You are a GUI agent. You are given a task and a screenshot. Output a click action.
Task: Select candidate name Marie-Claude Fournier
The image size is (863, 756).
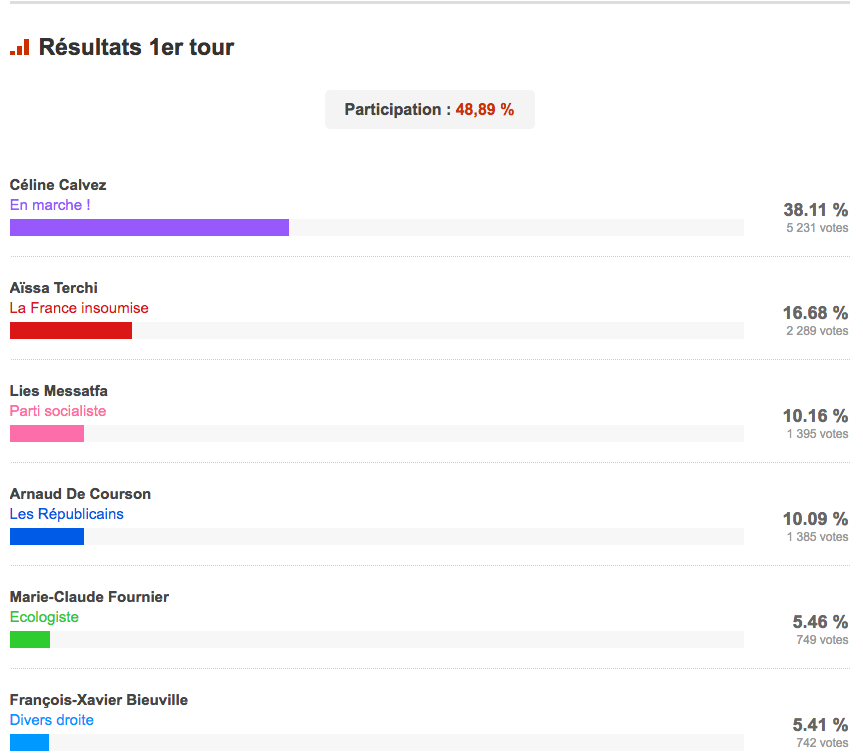point(89,596)
